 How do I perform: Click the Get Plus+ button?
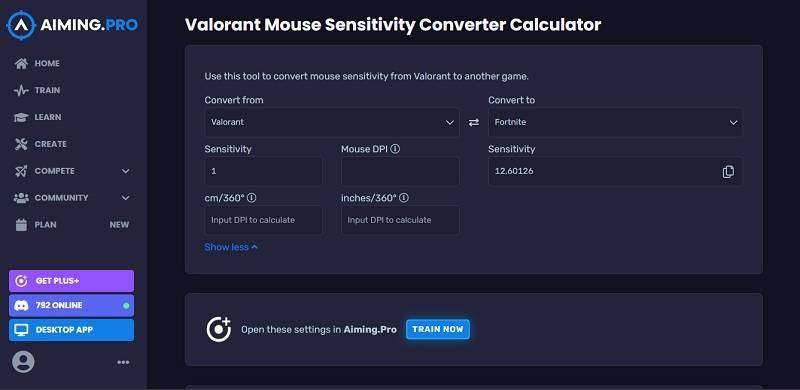[71, 281]
